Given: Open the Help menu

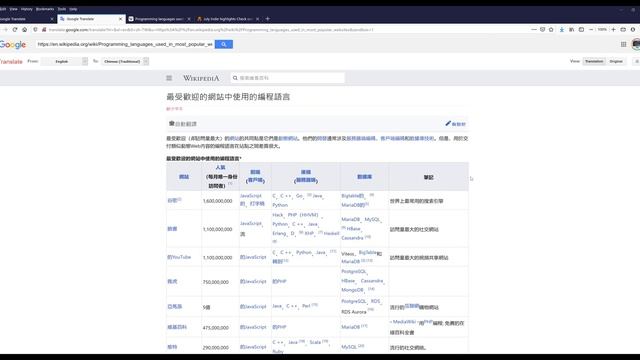Looking at the screenshot, I should coord(73,9).
